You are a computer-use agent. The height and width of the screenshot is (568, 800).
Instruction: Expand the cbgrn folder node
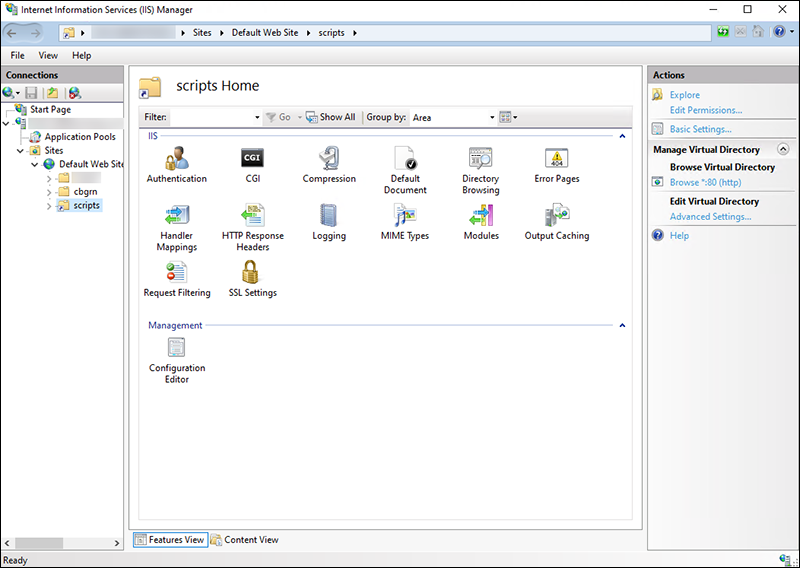pos(49,192)
